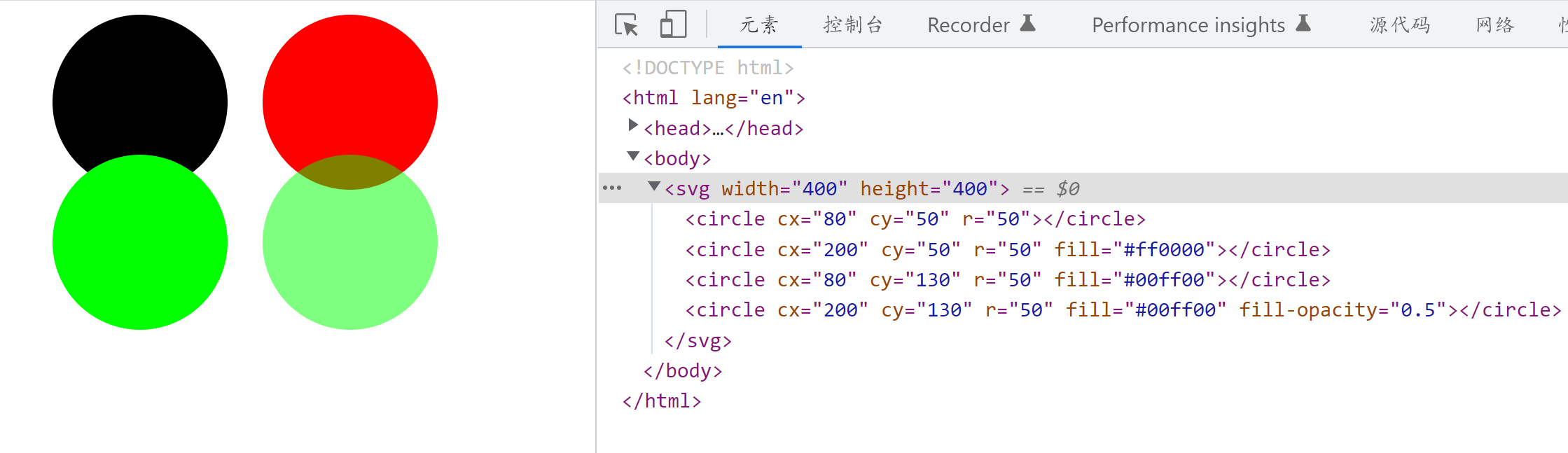Select the circle with fill #ff0000 row
The image size is (1568, 453).
(1008, 250)
